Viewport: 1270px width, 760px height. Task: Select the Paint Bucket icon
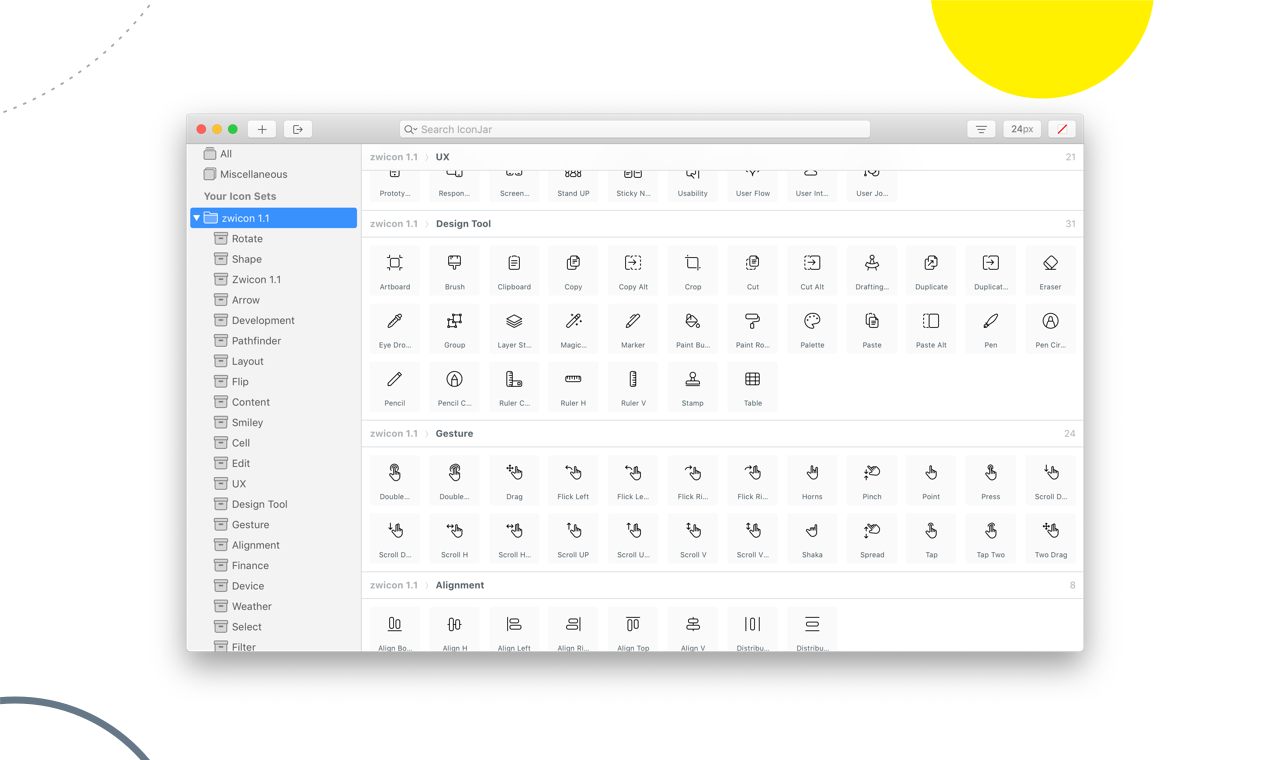[693, 328]
